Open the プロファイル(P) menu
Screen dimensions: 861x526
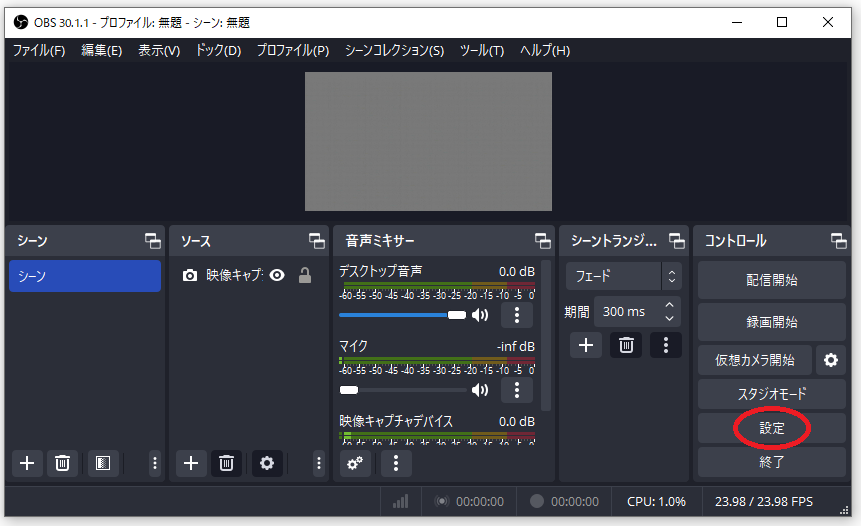click(293, 51)
